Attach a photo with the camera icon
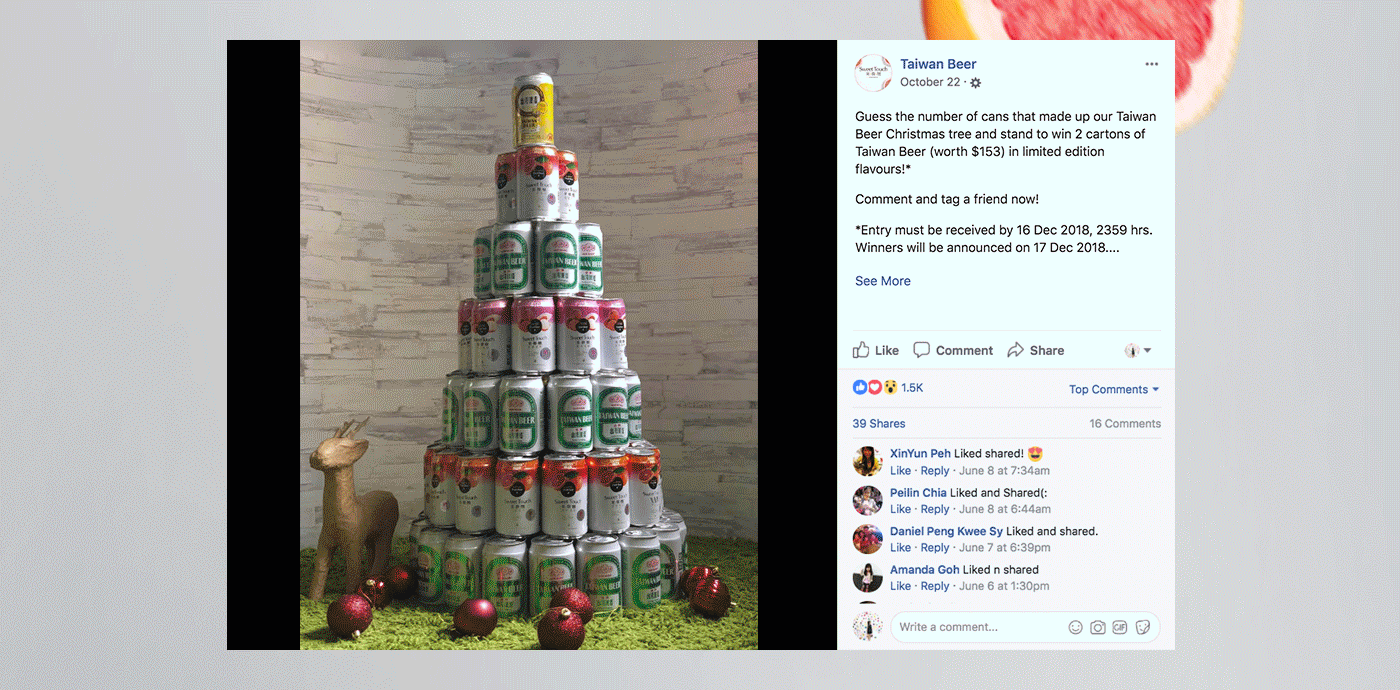Viewport: 1400px width, 690px height. pyautogui.click(x=1098, y=627)
